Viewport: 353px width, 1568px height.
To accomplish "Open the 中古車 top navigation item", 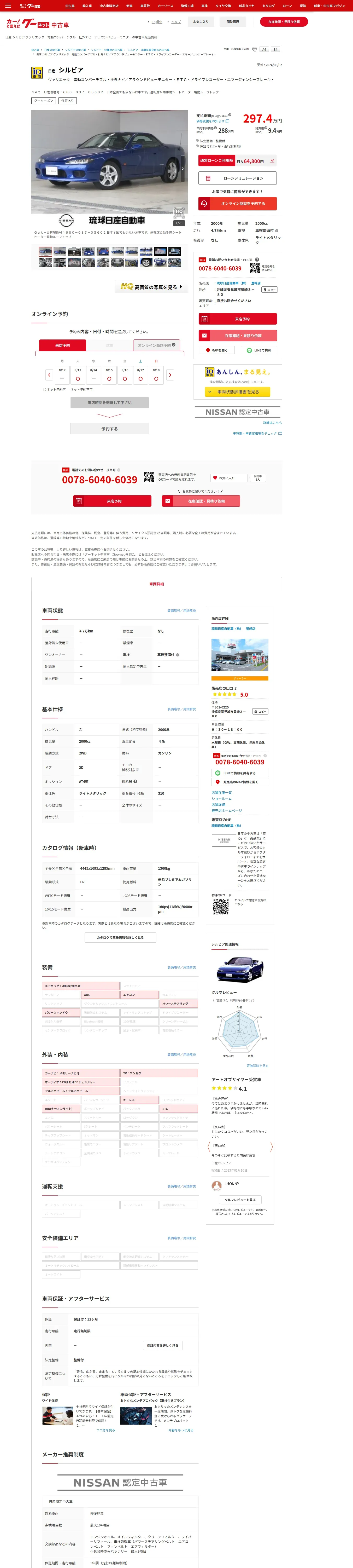I will tap(70, 6).
